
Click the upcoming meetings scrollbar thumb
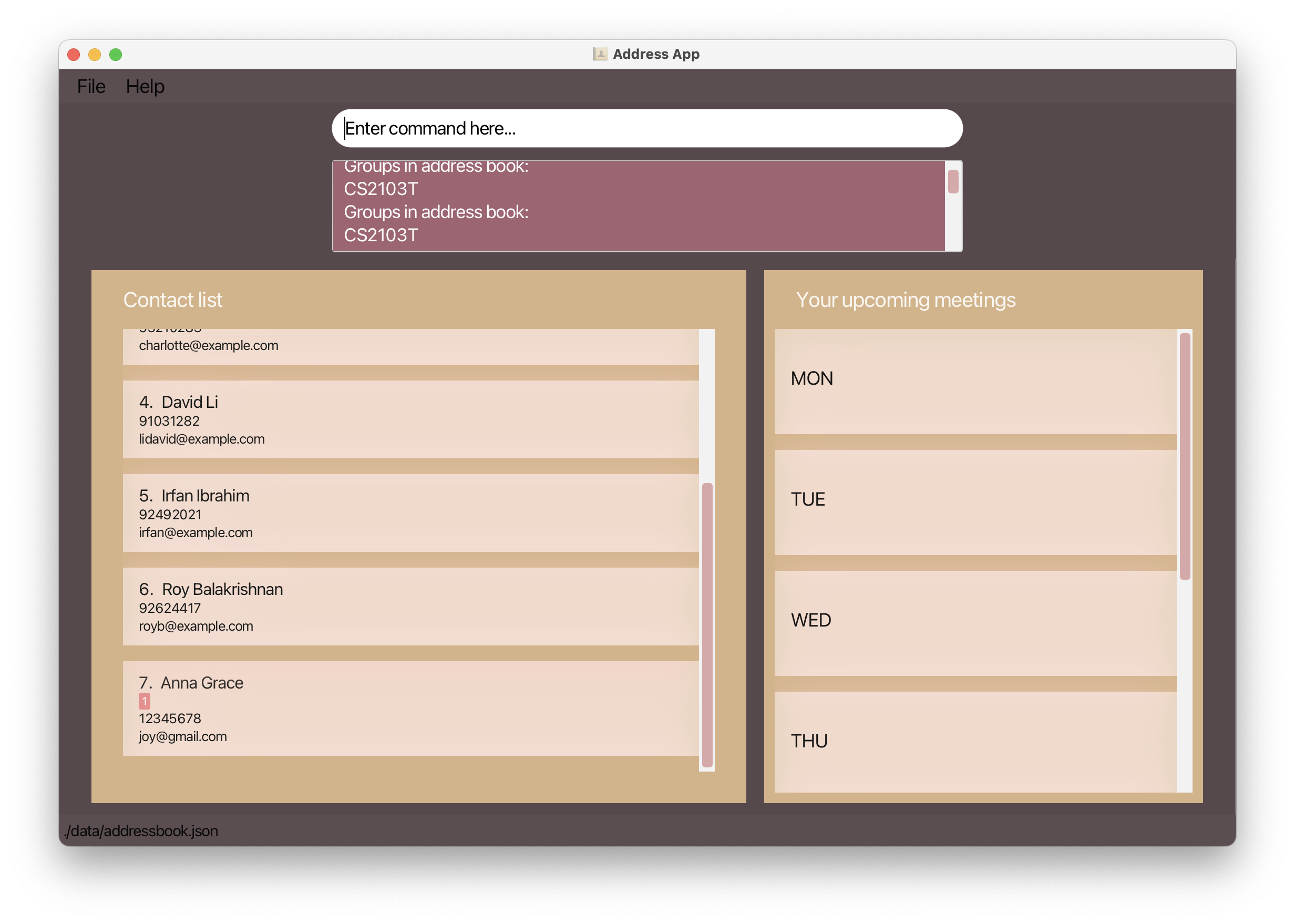pyautogui.click(x=1185, y=455)
